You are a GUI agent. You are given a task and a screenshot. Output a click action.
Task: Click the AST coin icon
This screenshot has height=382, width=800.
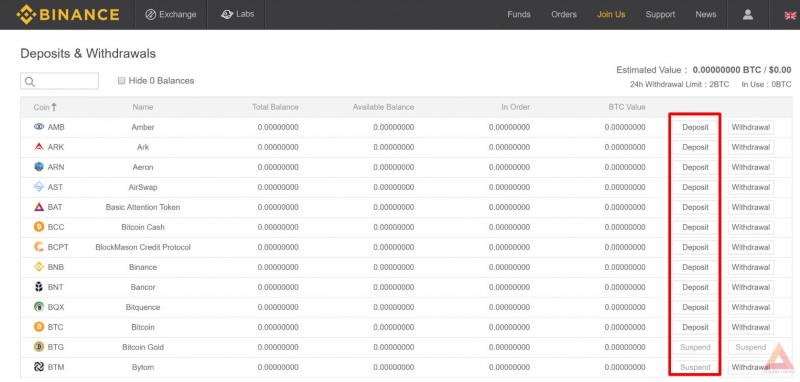pyautogui.click(x=39, y=187)
